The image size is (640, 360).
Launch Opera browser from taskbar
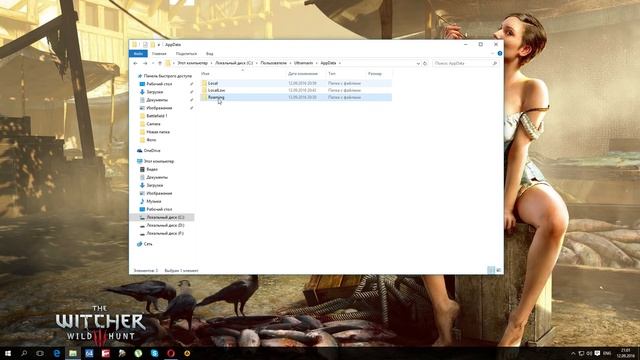(x=171, y=353)
